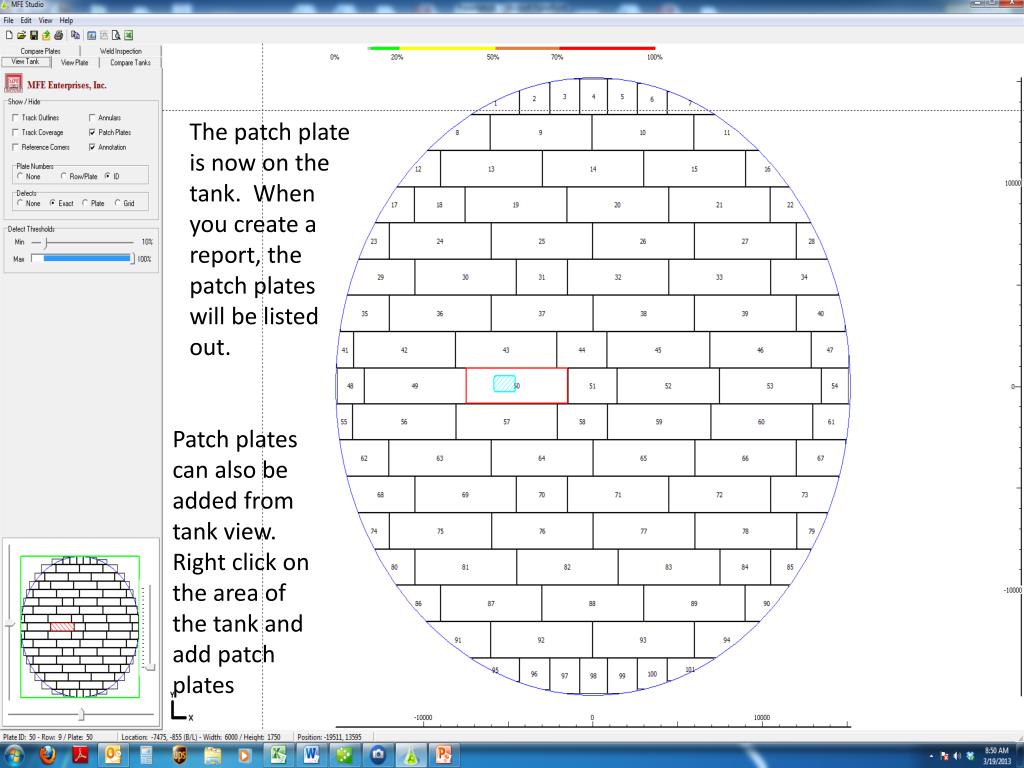The image size is (1024, 768).
Task: Create a new file with toolbar icon
Action: point(9,35)
